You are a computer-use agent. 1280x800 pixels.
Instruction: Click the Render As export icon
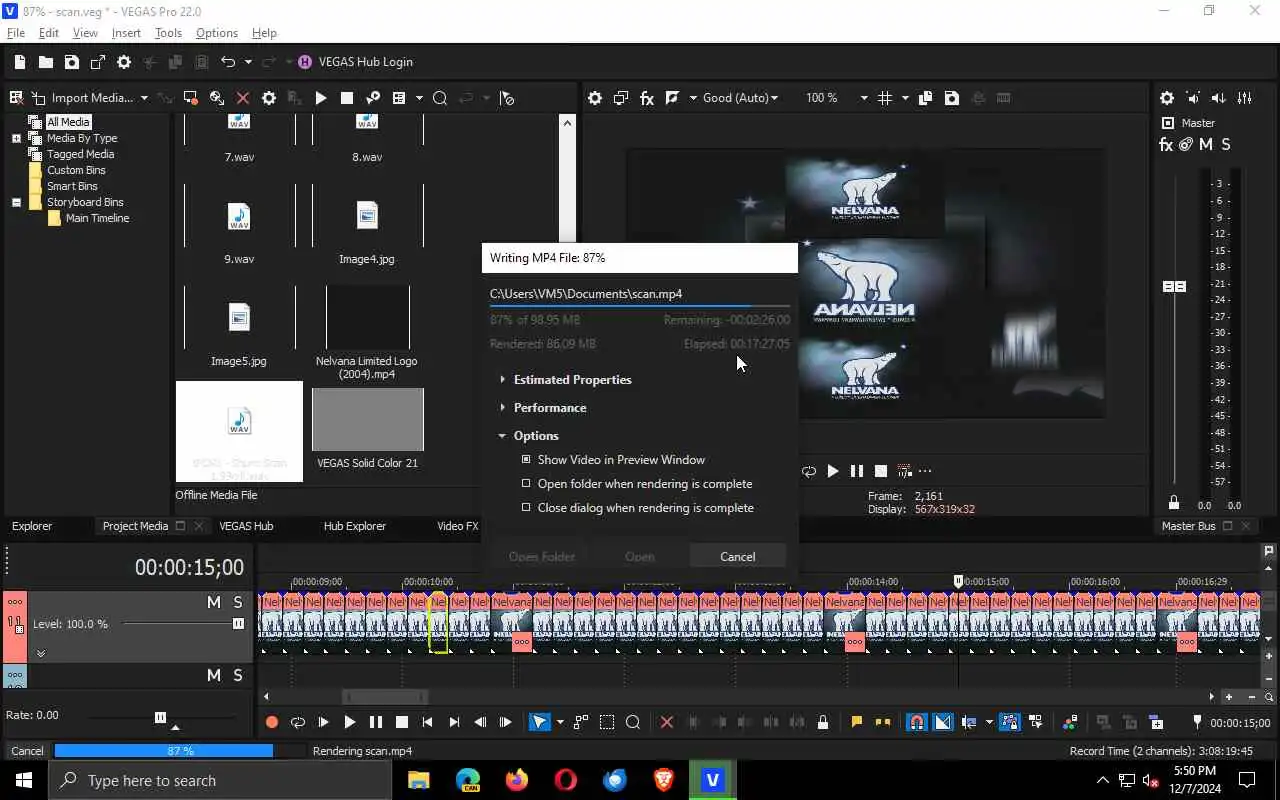point(98,62)
